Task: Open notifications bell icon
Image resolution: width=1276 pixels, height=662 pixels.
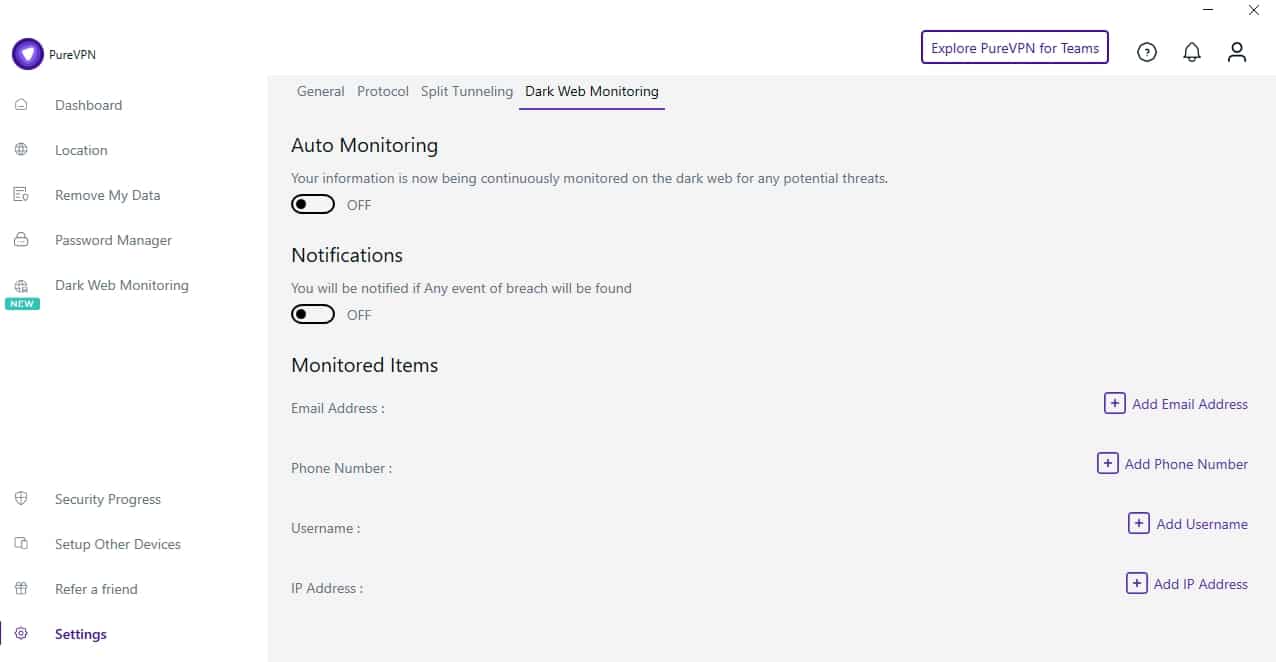Action: (x=1192, y=52)
